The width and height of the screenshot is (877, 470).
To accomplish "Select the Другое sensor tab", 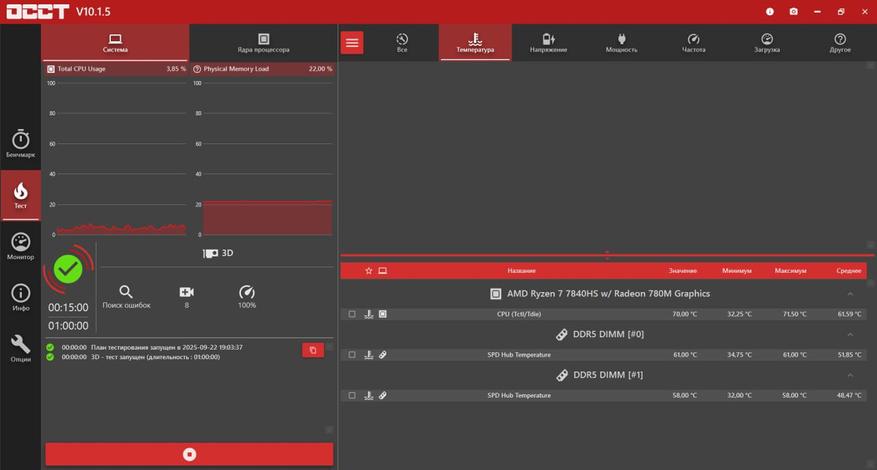I will click(x=840, y=43).
